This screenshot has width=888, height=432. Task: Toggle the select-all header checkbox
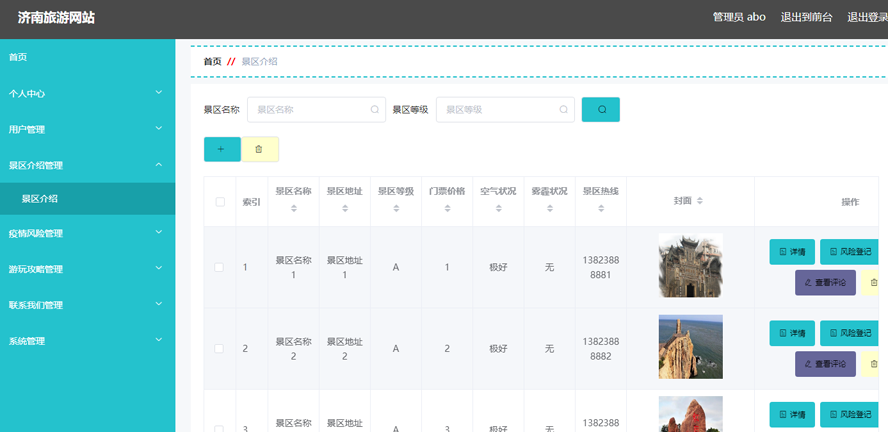click(220, 202)
